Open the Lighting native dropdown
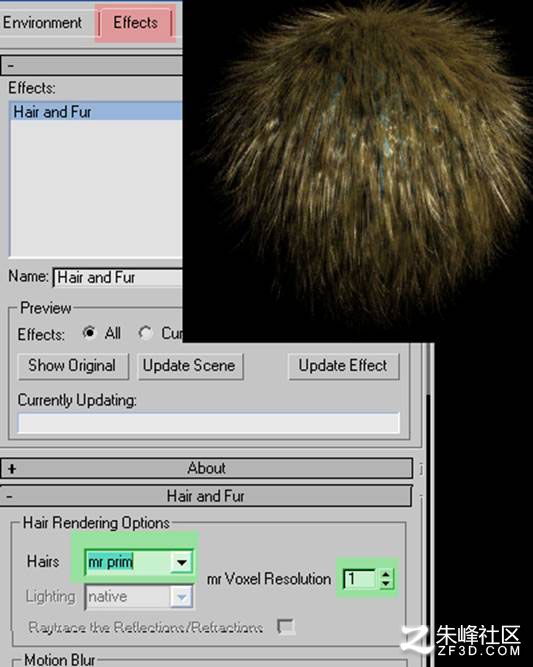 139,597
